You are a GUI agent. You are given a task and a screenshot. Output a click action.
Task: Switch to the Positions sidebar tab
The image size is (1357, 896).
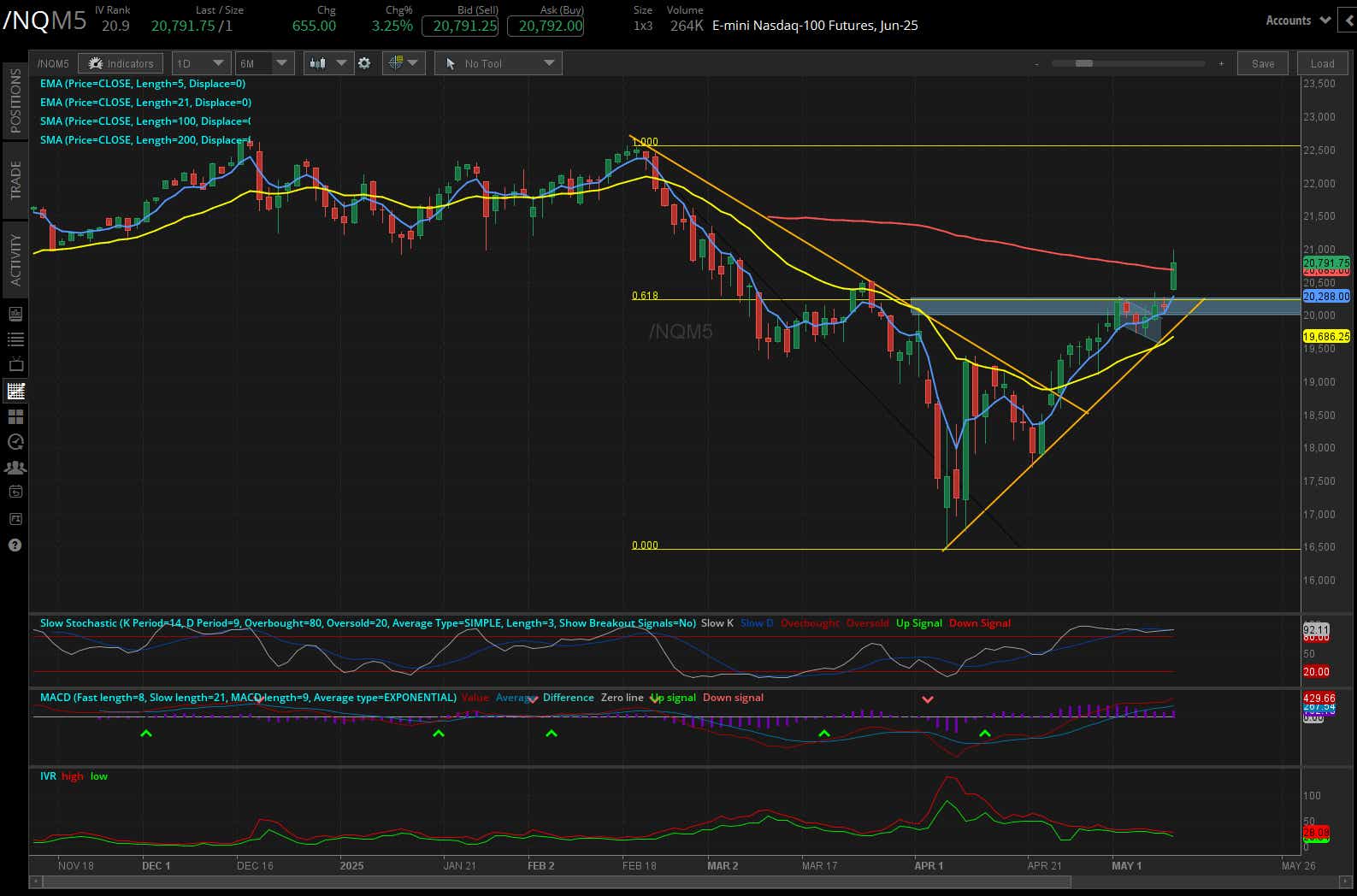tap(15, 101)
